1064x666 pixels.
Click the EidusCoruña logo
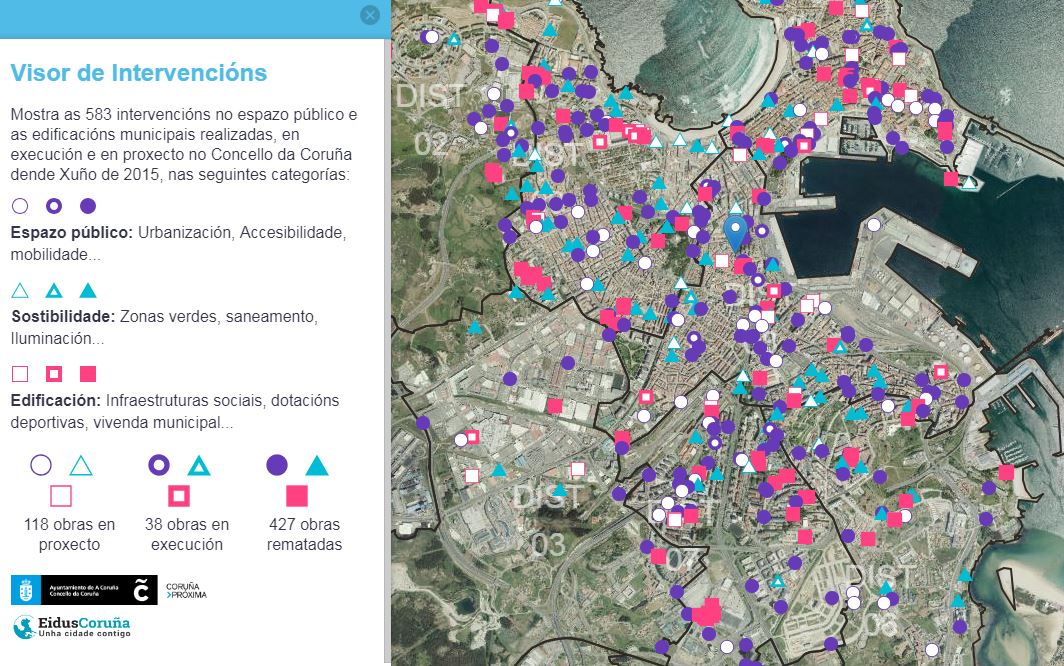[71, 627]
